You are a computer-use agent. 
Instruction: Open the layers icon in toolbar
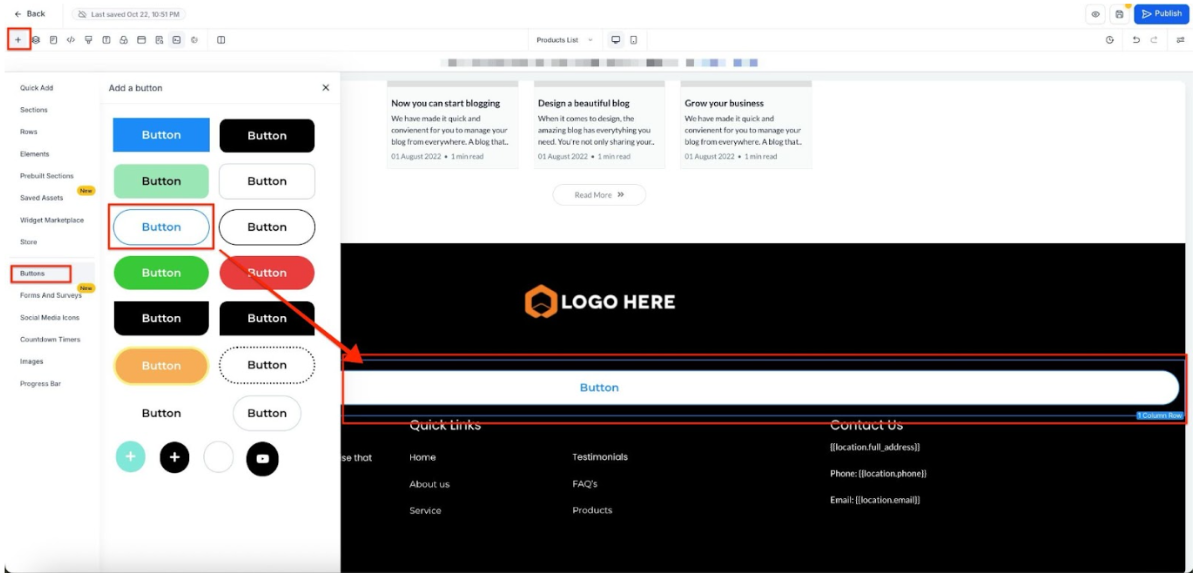[x=36, y=40]
